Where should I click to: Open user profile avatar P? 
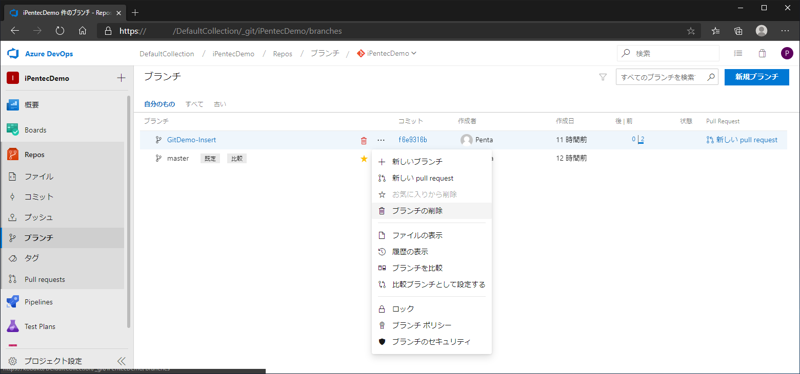pos(787,54)
